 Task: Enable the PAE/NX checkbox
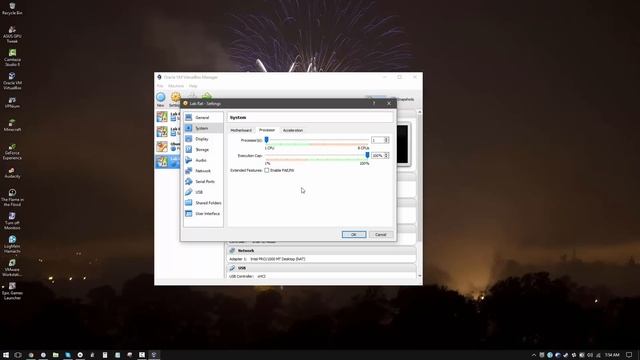click(267, 170)
